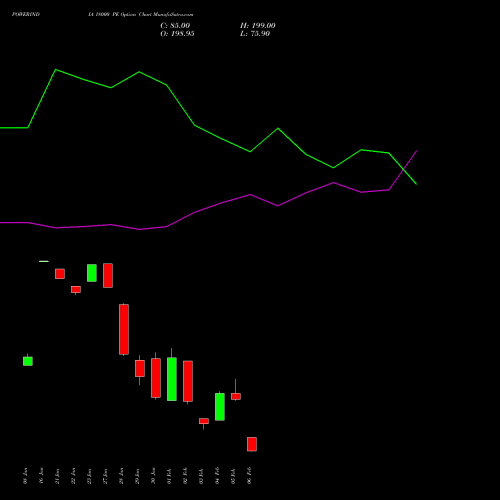Image resolution: width=500 pixels, height=500 pixels.
Task: Click the 05 Feb date label
Action: [234, 476]
